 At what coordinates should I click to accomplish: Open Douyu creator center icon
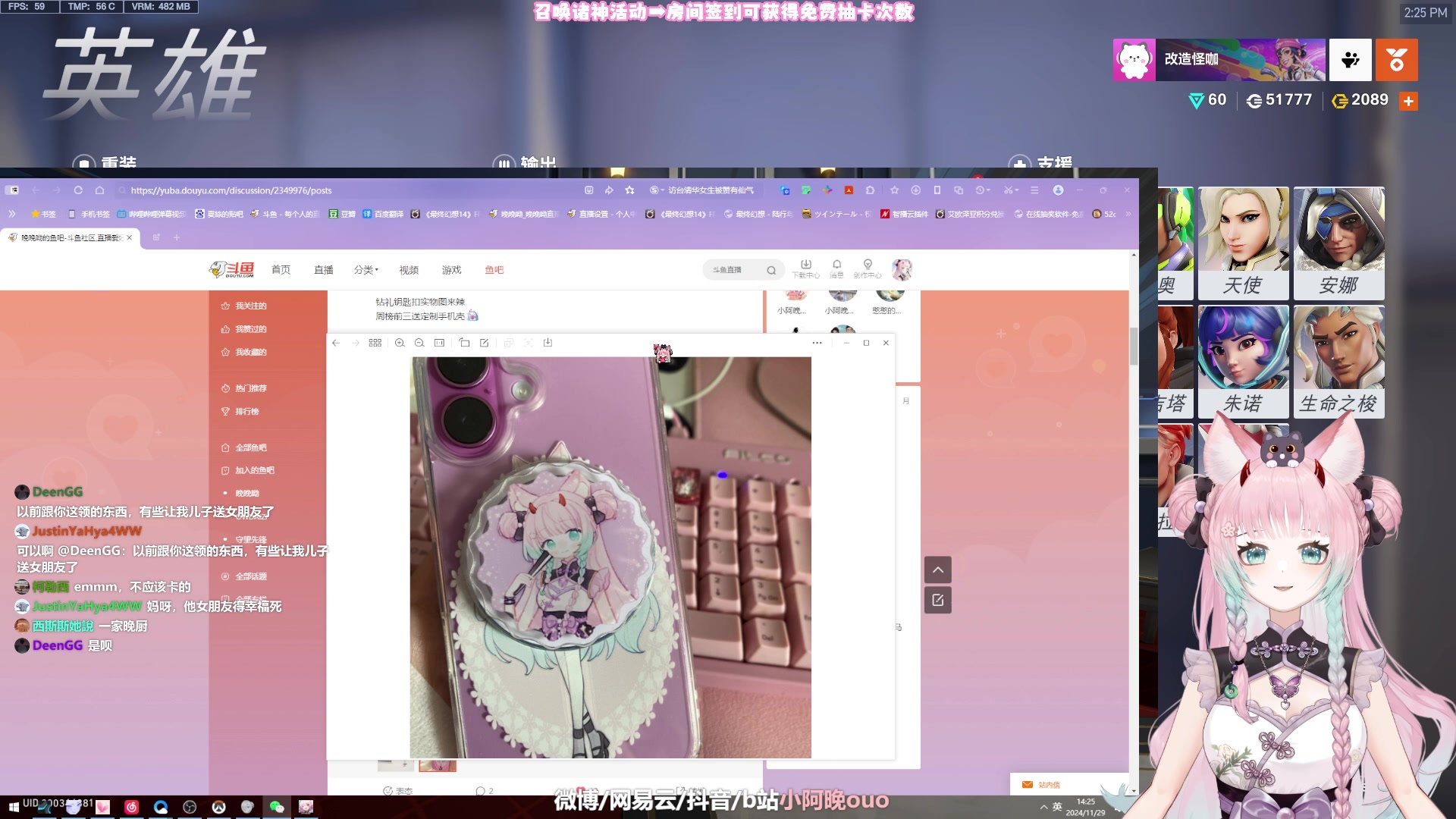868,268
